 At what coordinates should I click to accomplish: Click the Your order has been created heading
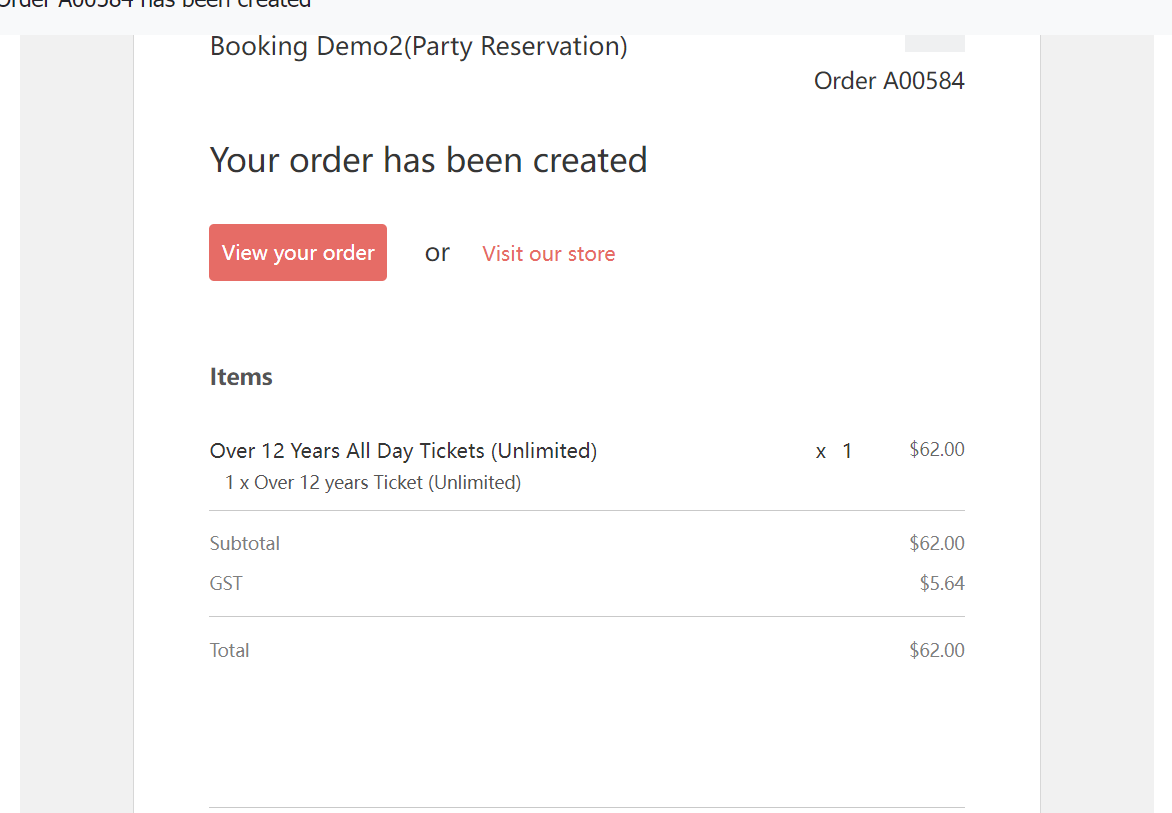click(428, 160)
